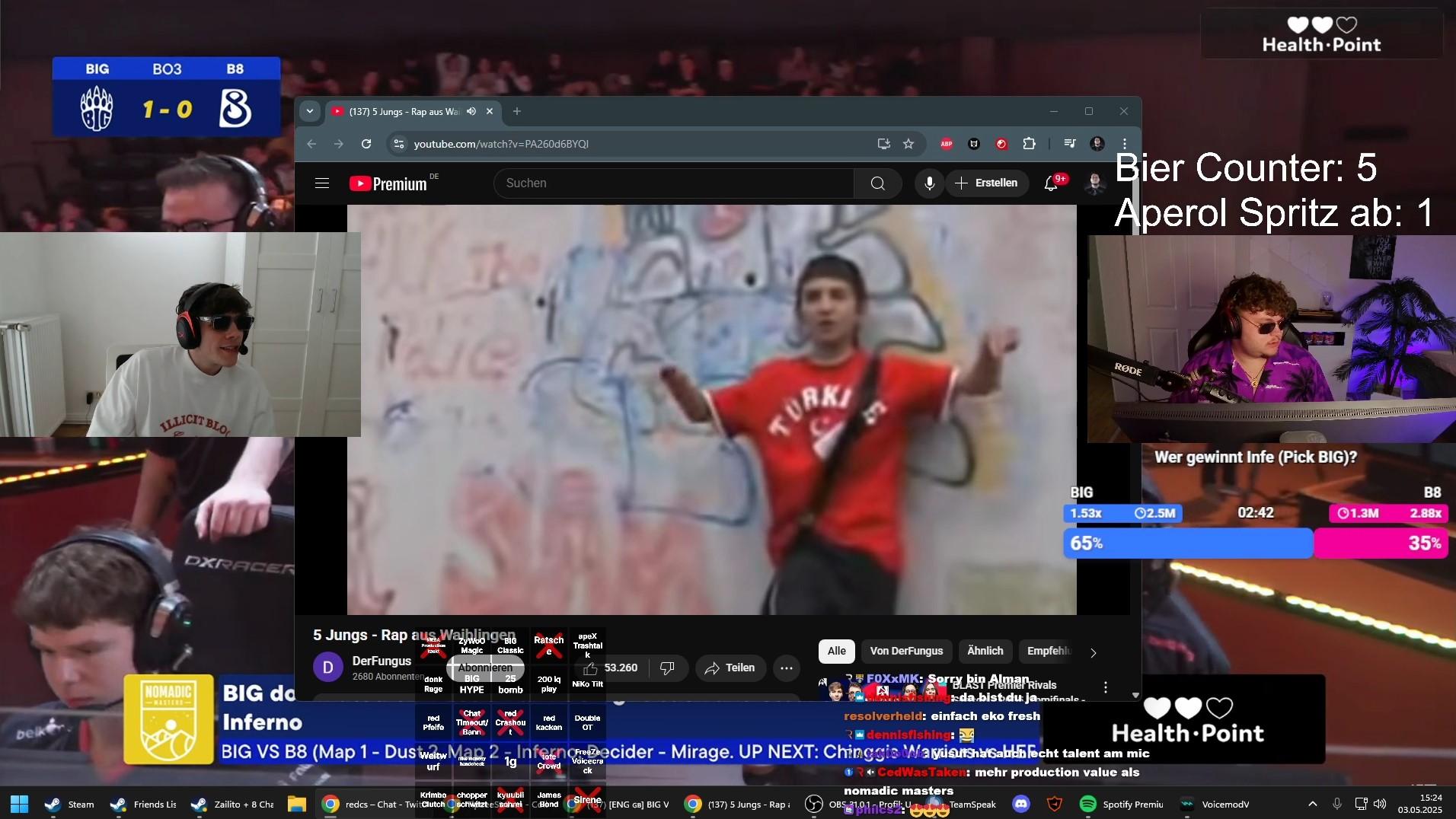Open the Windows Start menu
1456x819 pixels.
click(20, 804)
